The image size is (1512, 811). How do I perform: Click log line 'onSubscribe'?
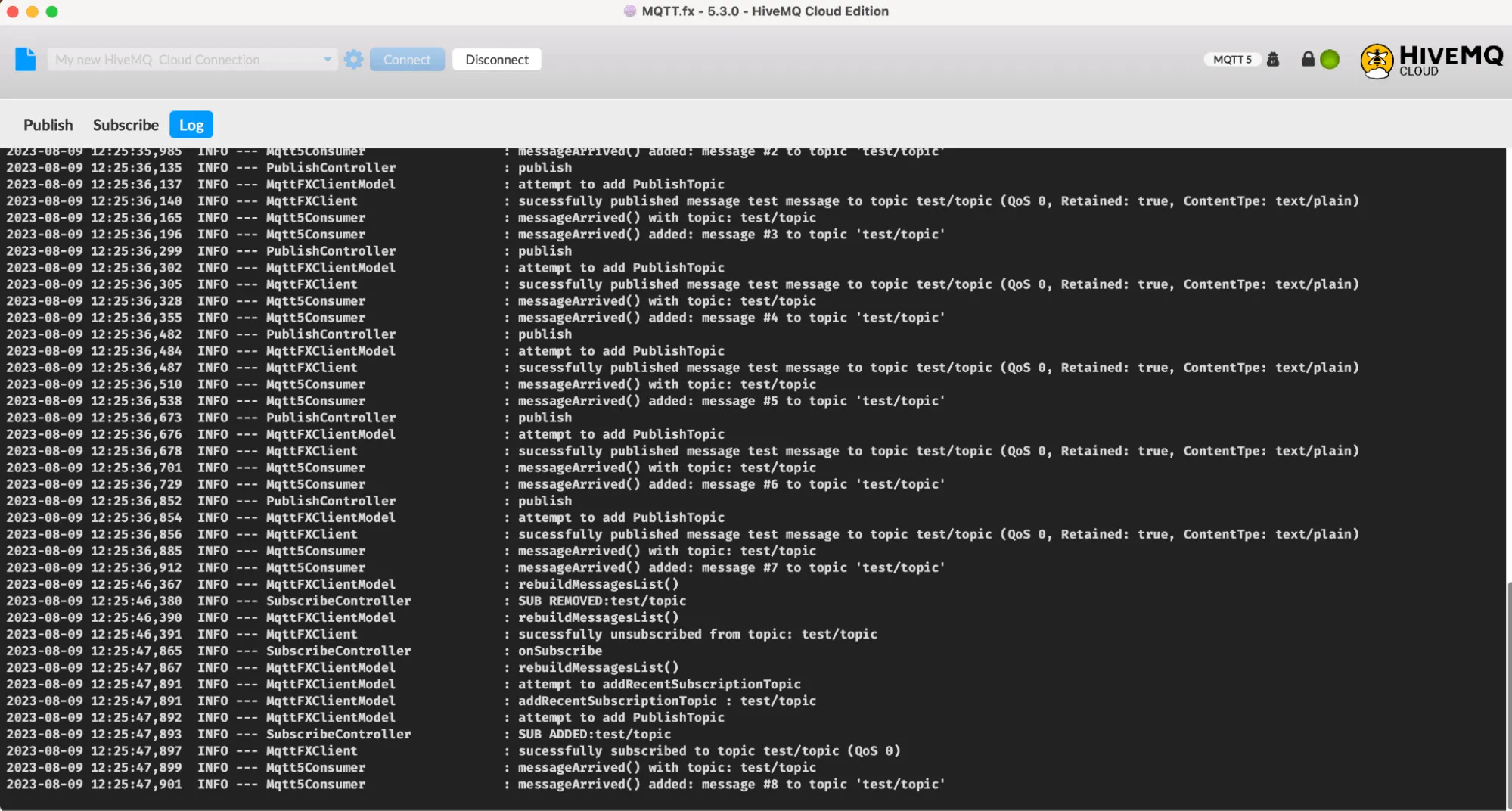coord(560,651)
